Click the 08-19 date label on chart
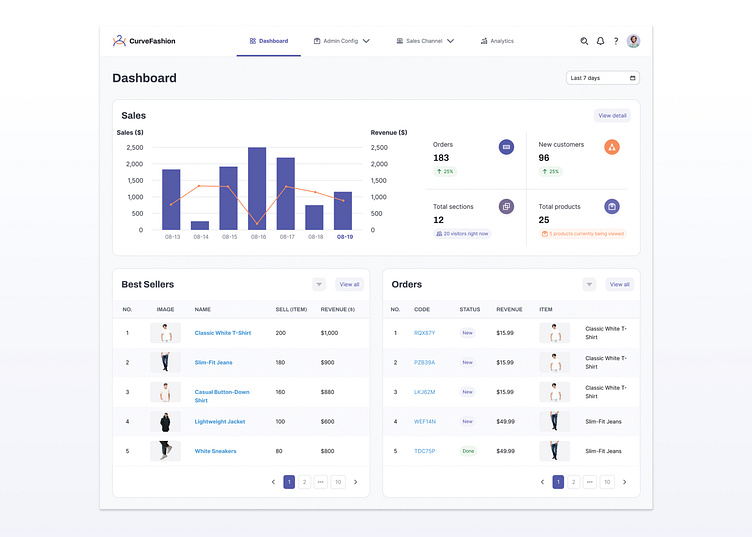 [x=345, y=237]
